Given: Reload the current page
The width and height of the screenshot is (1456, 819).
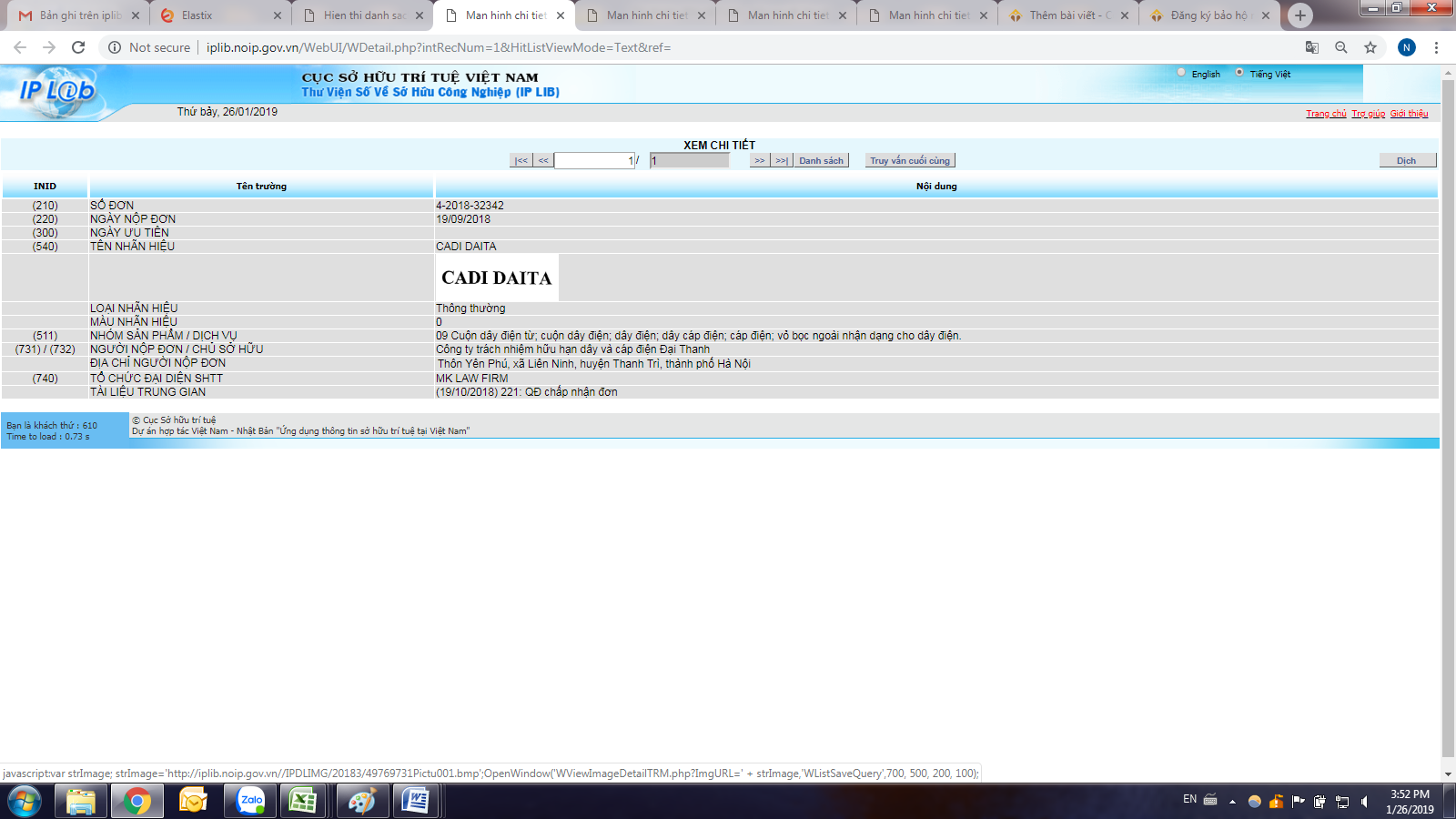Looking at the screenshot, I should point(78,47).
